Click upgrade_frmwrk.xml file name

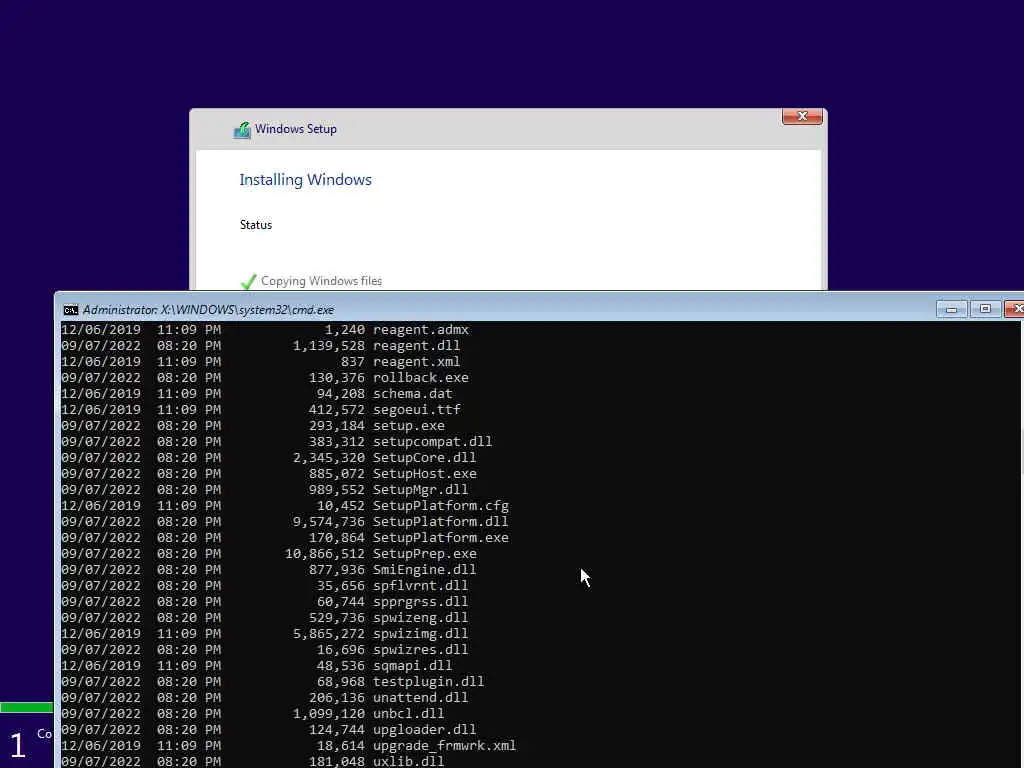click(x=445, y=745)
